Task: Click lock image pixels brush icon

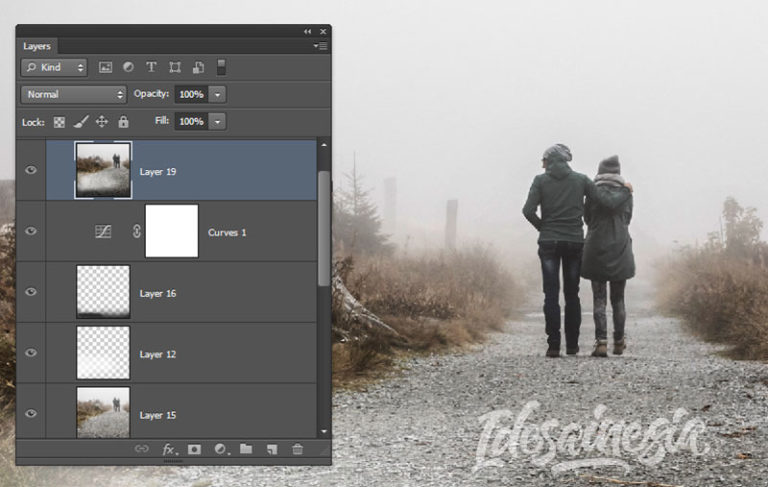Action: click(x=81, y=121)
